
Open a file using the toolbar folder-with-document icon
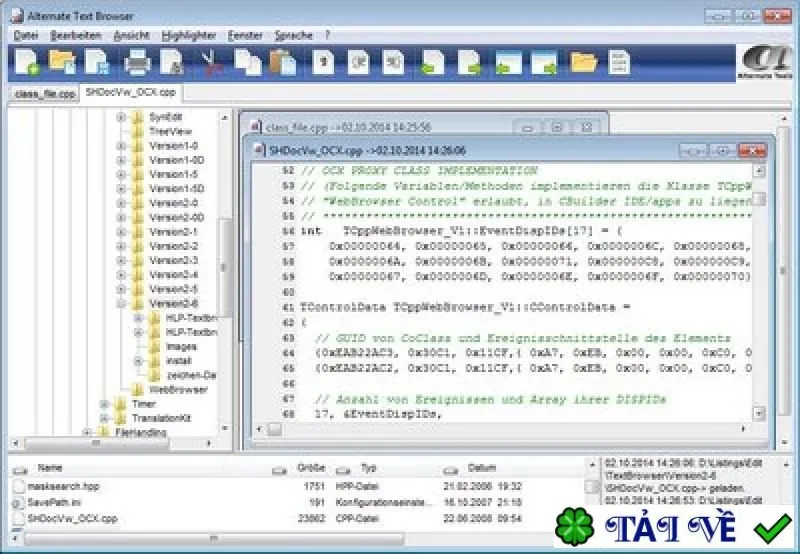point(62,62)
